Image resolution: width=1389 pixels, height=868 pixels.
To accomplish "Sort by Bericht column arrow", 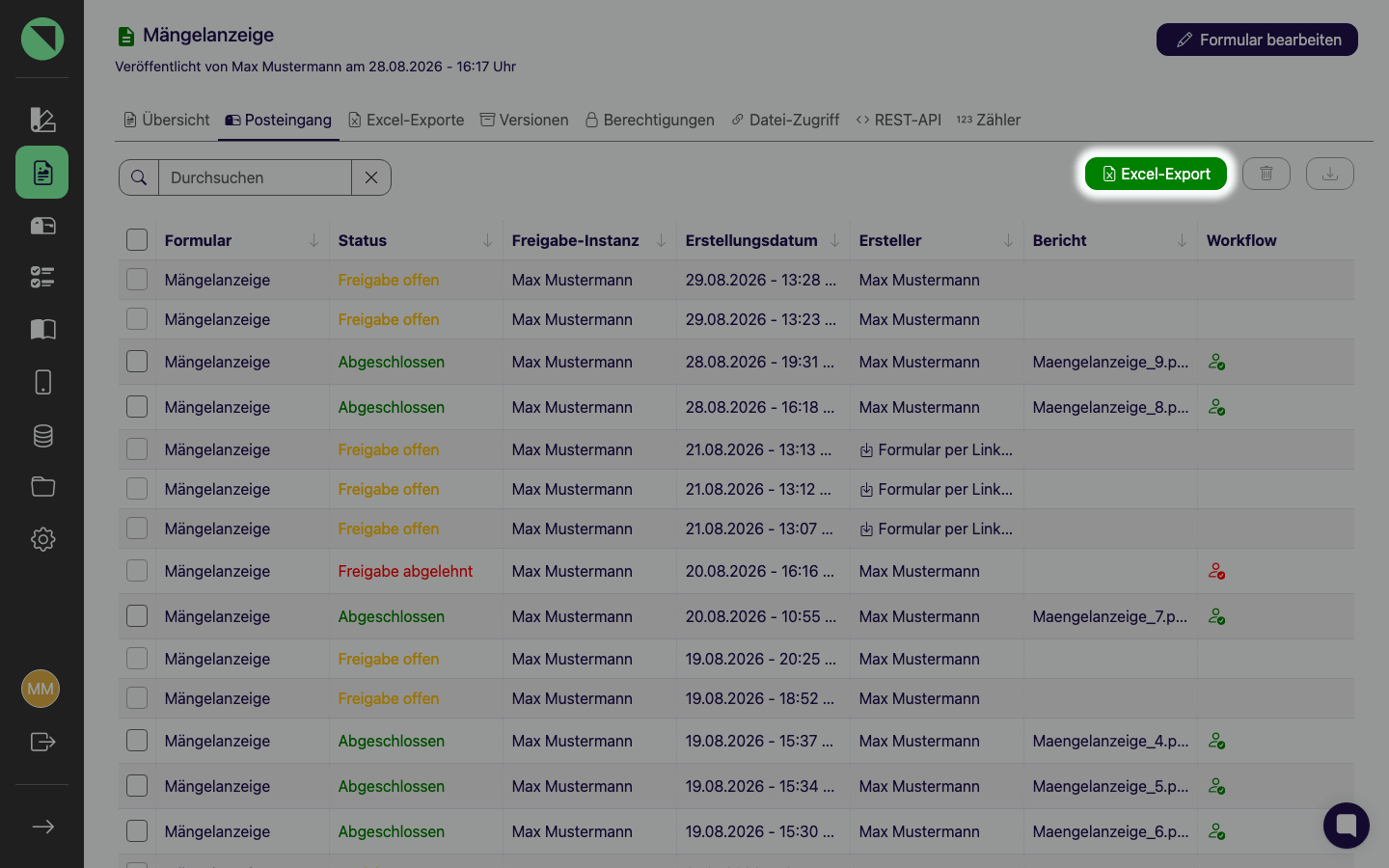I will (x=1182, y=240).
